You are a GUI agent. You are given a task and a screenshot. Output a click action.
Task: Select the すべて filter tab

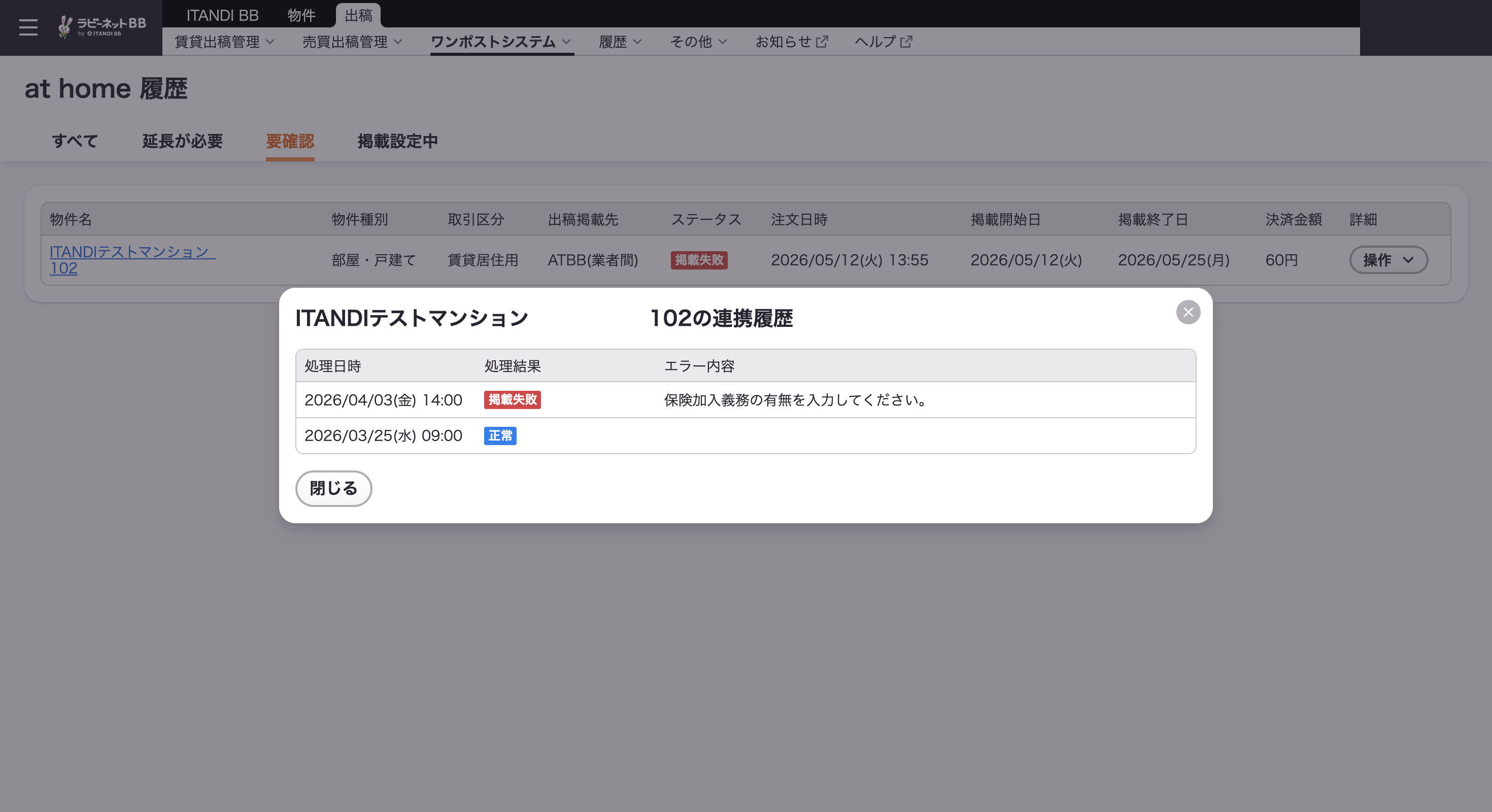point(75,141)
